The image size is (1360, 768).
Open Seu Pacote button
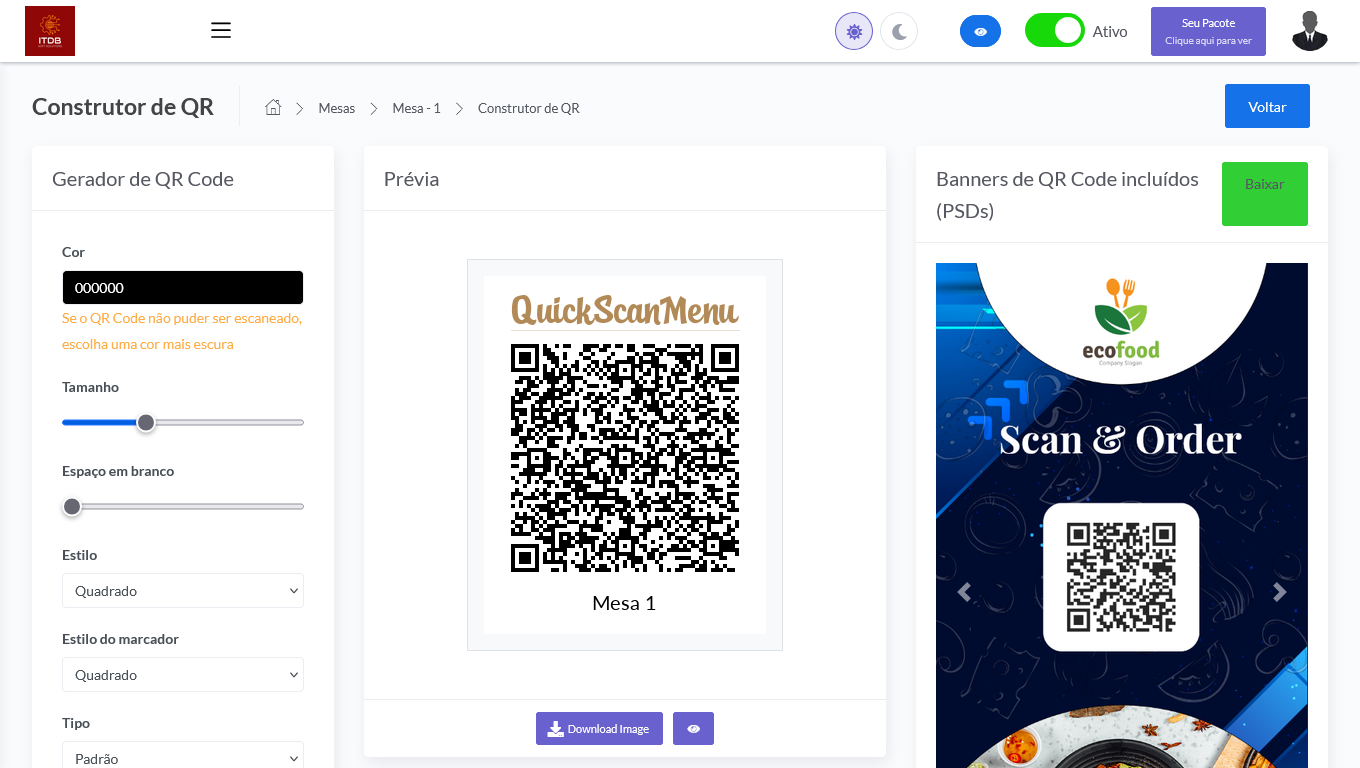tap(1208, 31)
